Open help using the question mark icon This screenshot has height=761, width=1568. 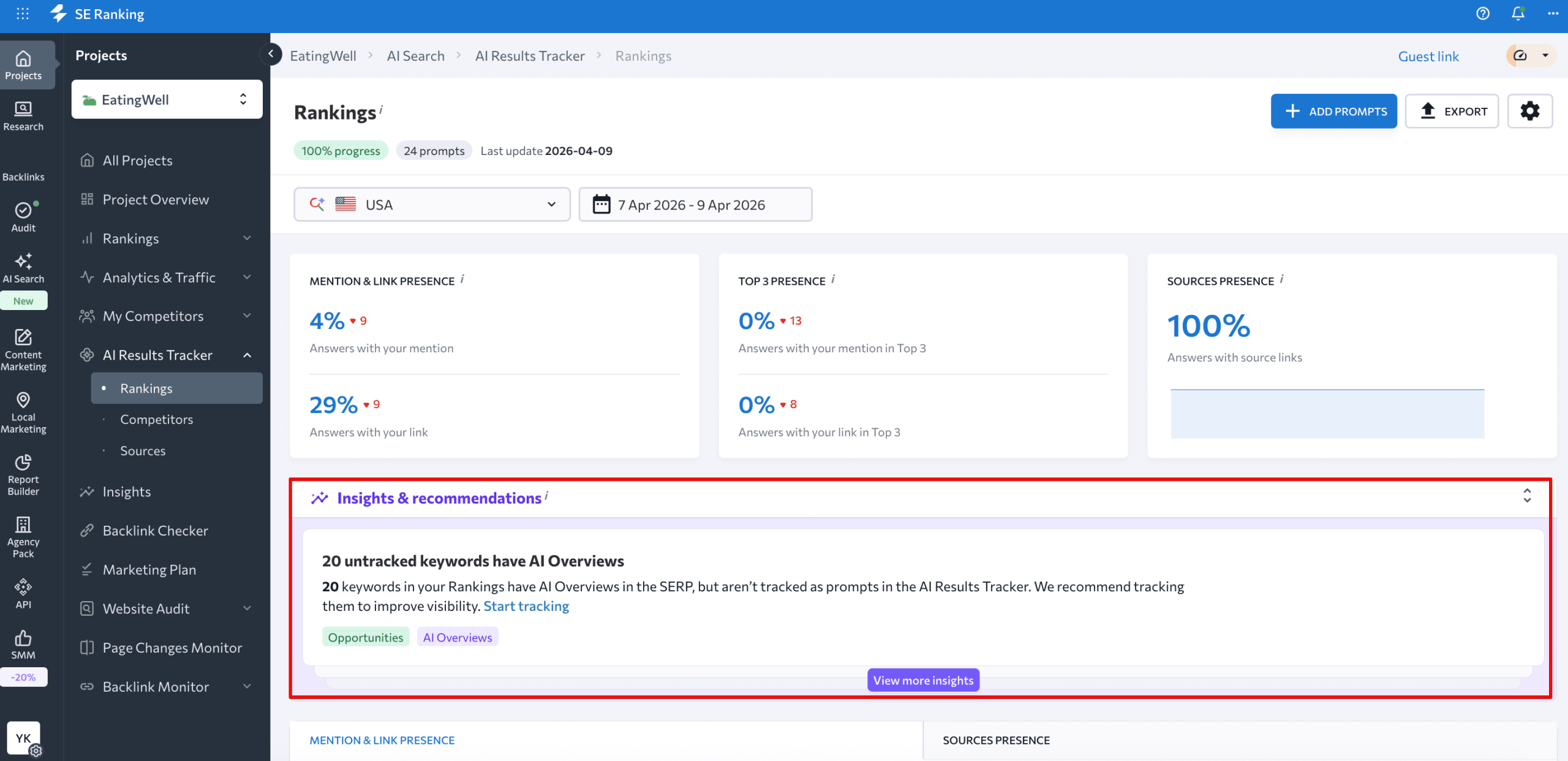(x=1483, y=13)
